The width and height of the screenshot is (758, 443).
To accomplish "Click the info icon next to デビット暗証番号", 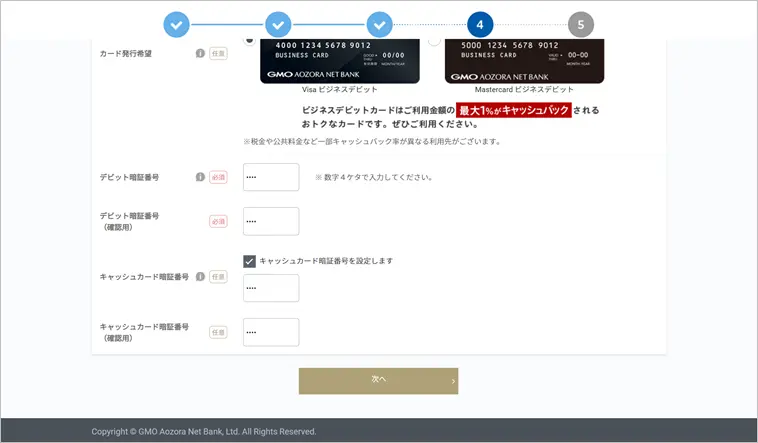I will [200, 177].
